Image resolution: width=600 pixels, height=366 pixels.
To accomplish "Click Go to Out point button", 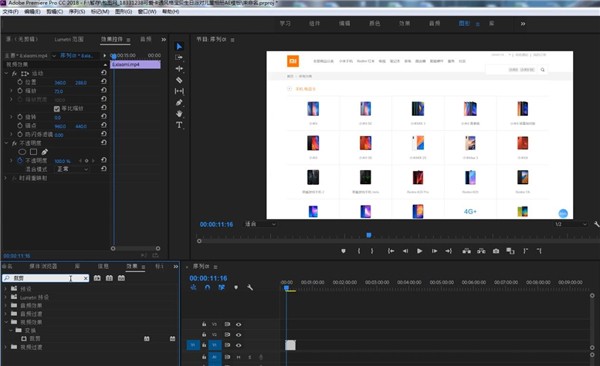I will pos(448,251).
